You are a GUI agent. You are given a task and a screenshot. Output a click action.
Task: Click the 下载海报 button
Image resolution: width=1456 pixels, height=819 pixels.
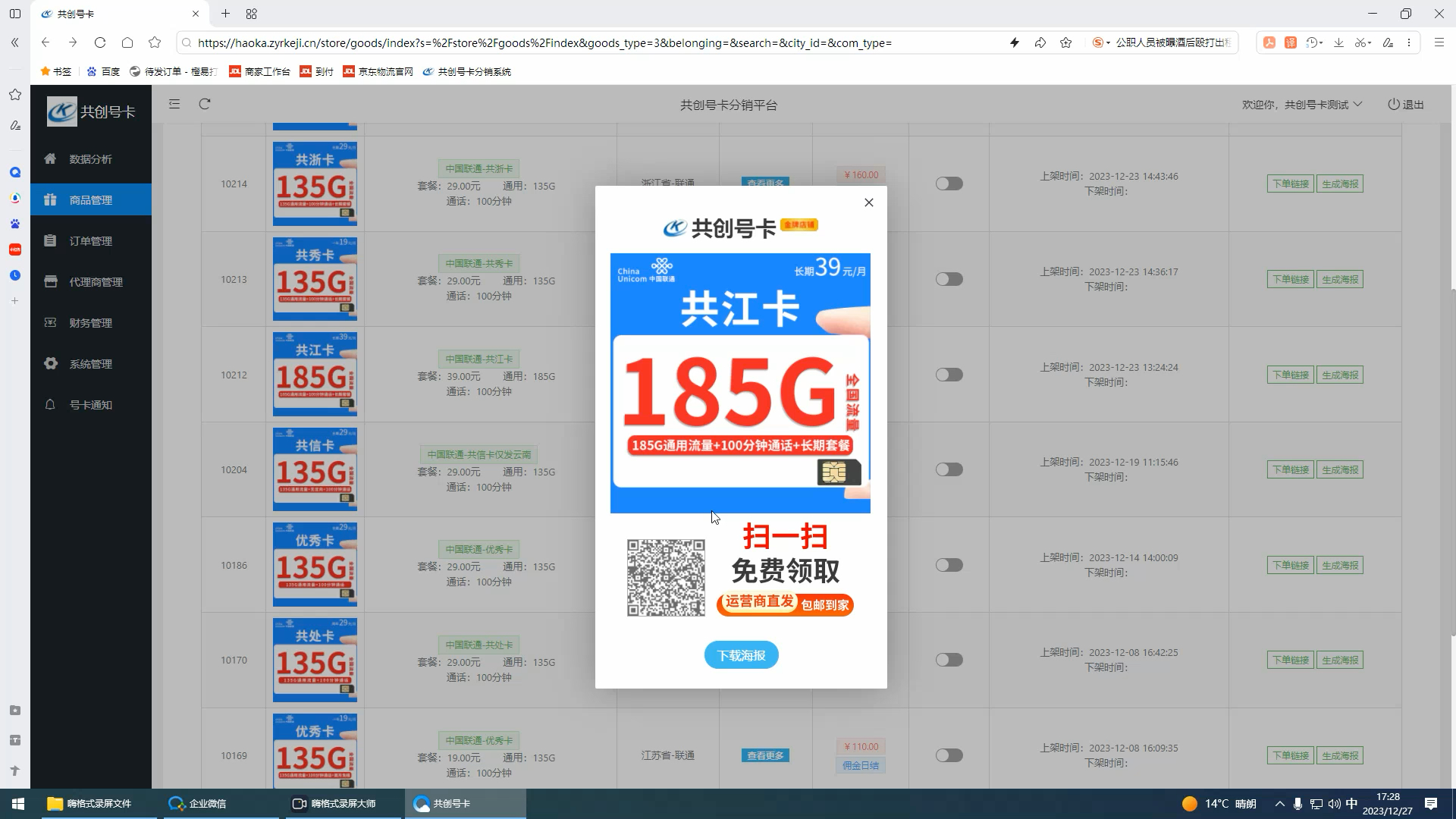[x=741, y=655]
